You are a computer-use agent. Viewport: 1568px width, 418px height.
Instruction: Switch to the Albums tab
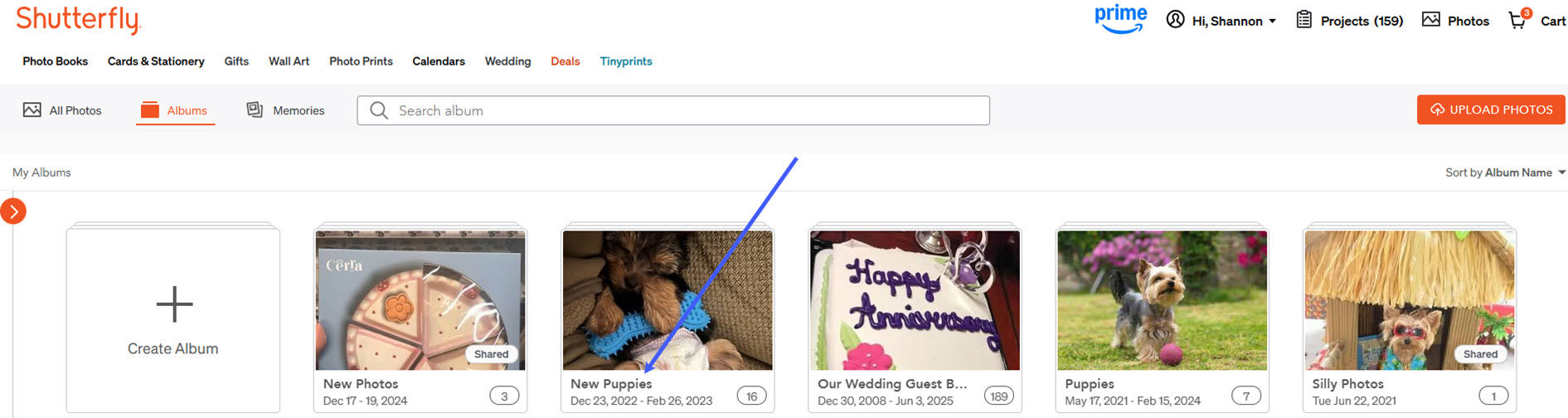point(175,110)
